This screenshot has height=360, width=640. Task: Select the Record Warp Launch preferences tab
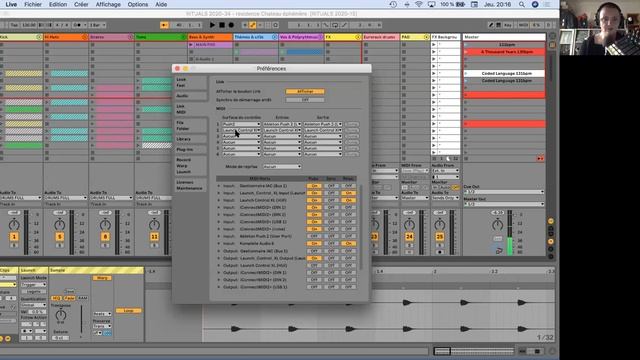tap(191, 166)
